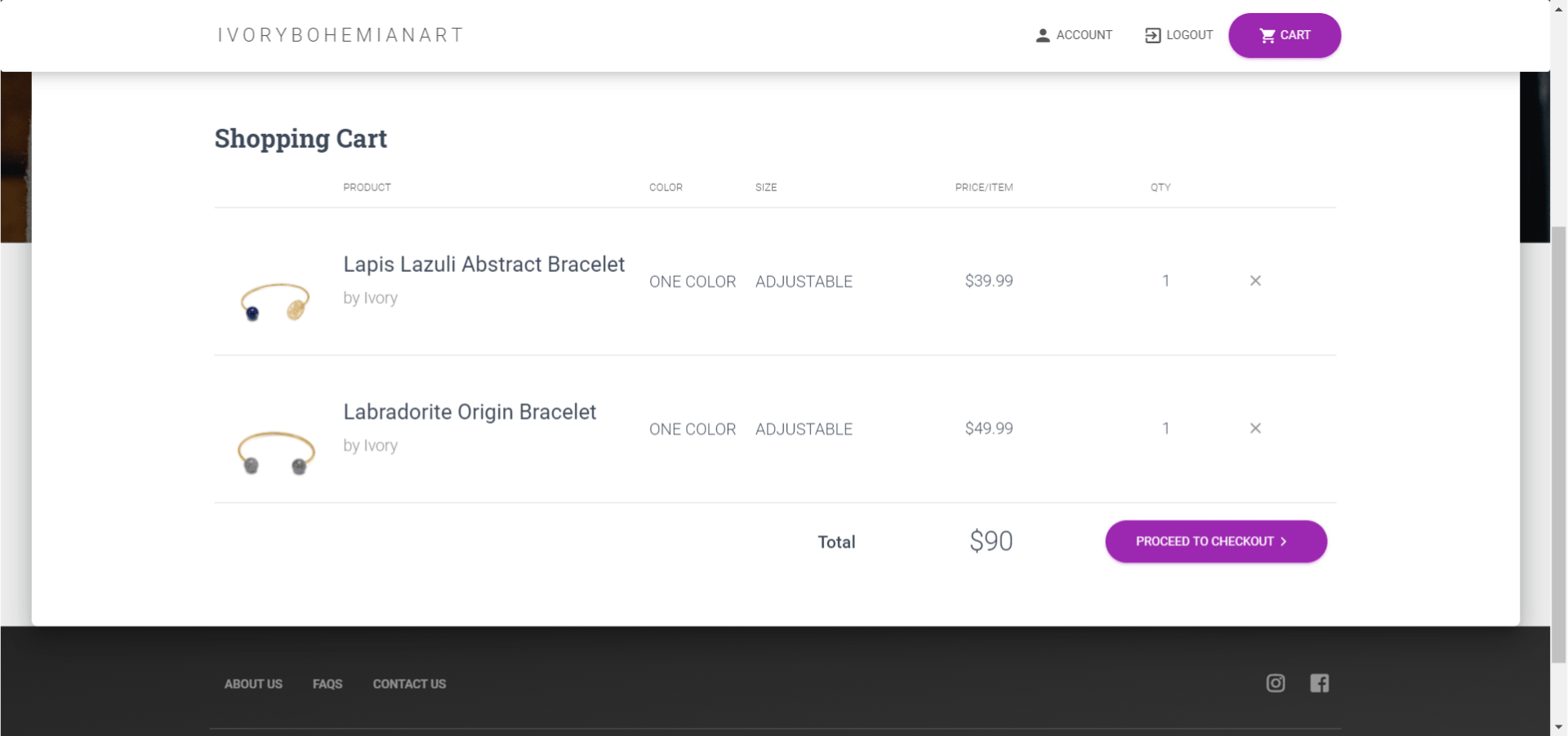The image size is (1568, 736).
Task: Click the Logout link
Action: [x=1179, y=35]
